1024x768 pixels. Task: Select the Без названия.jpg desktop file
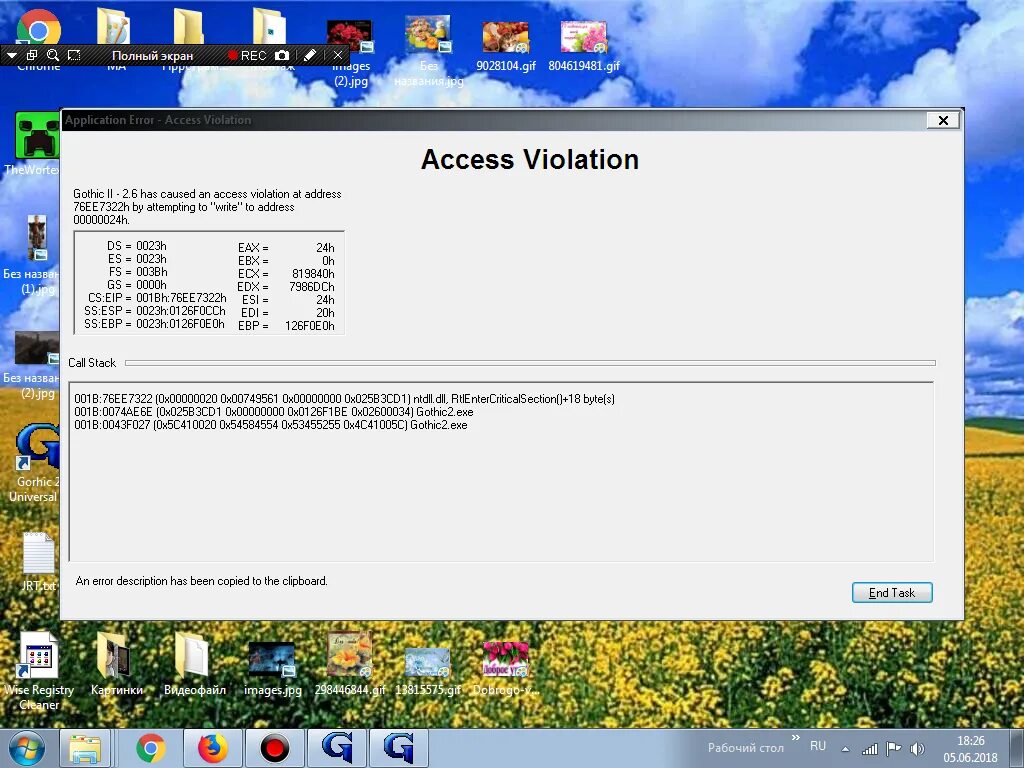click(x=428, y=51)
